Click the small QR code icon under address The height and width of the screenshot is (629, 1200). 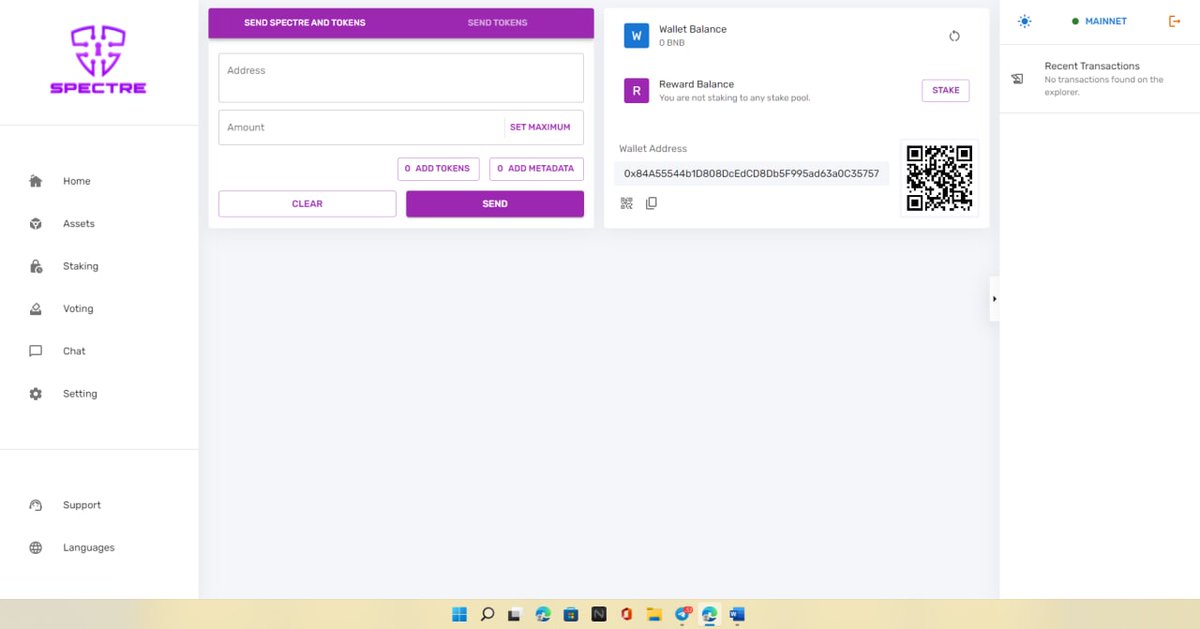(x=627, y=203)
